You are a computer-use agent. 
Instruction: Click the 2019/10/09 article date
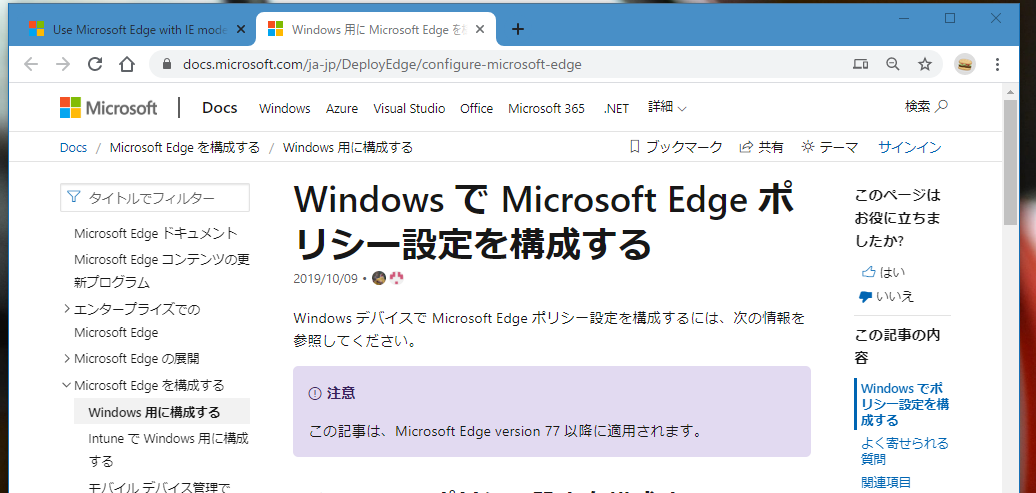pos(325,278)
